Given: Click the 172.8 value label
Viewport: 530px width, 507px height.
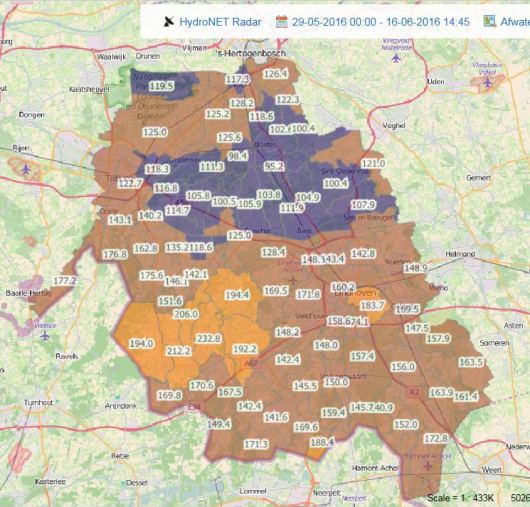Looking at the screenshot, I should 436,439.
